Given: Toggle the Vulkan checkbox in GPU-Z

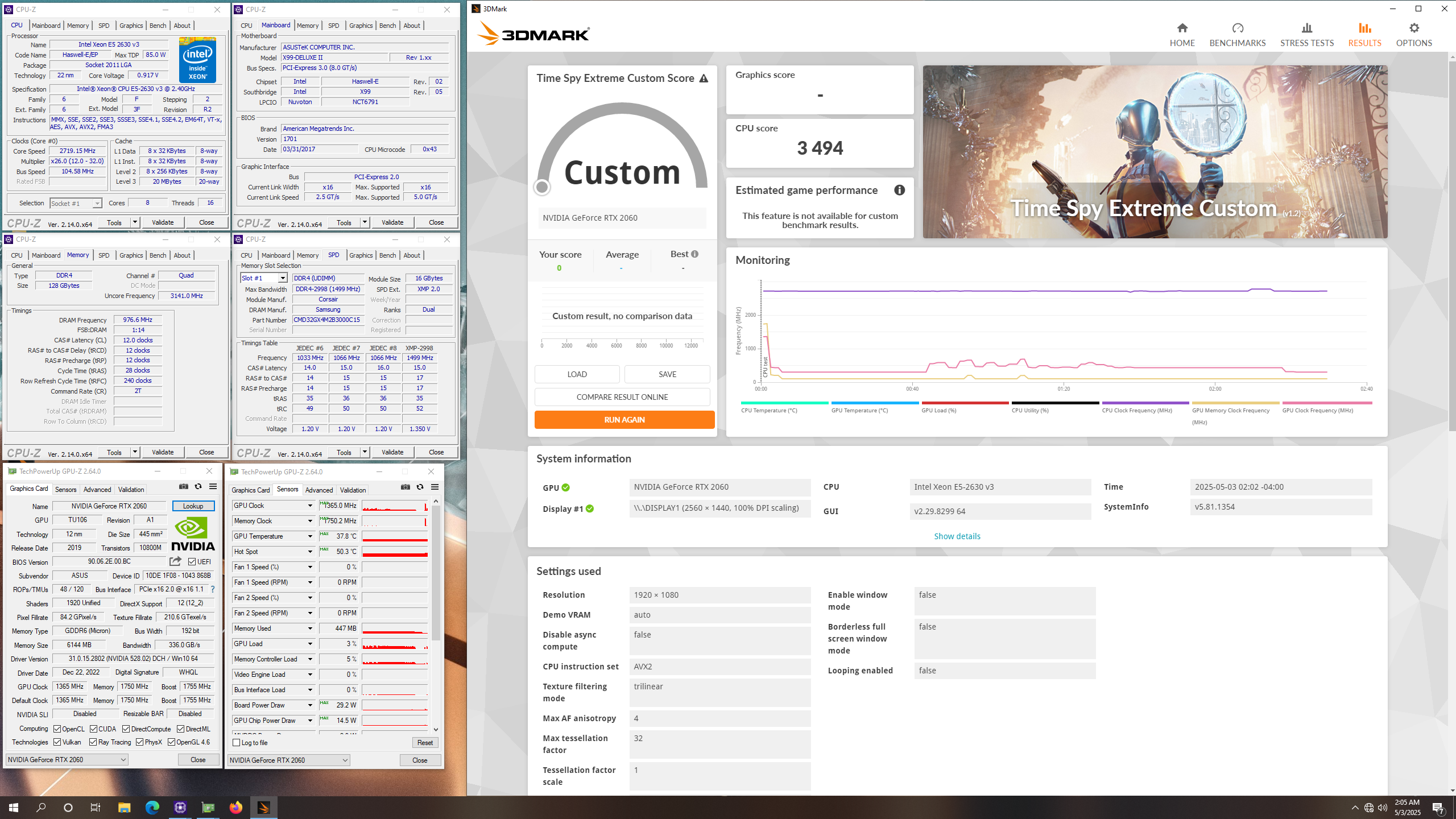Looking at the screenshot, I should point(57,742).
